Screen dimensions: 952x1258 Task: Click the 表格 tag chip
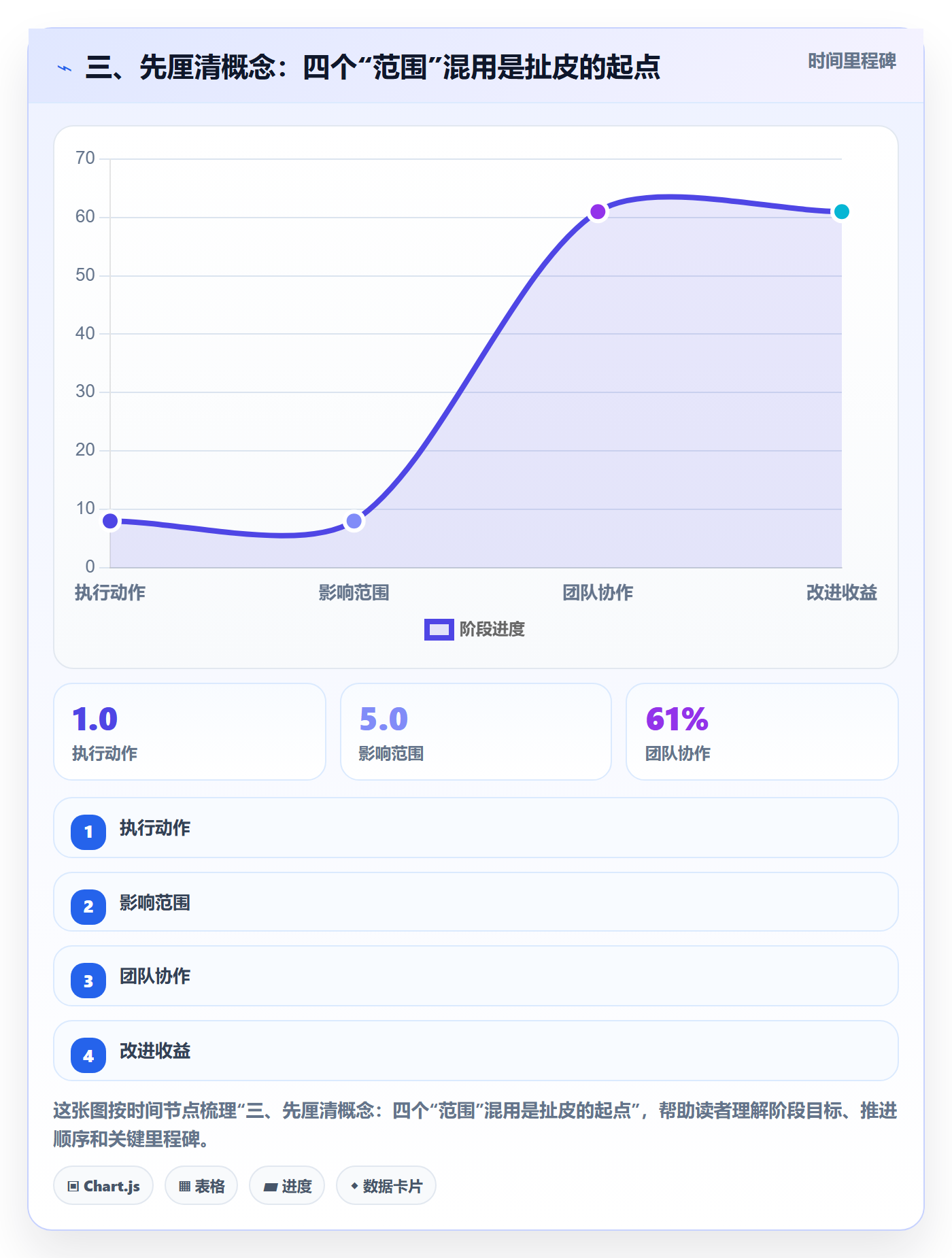[201, 1186]
